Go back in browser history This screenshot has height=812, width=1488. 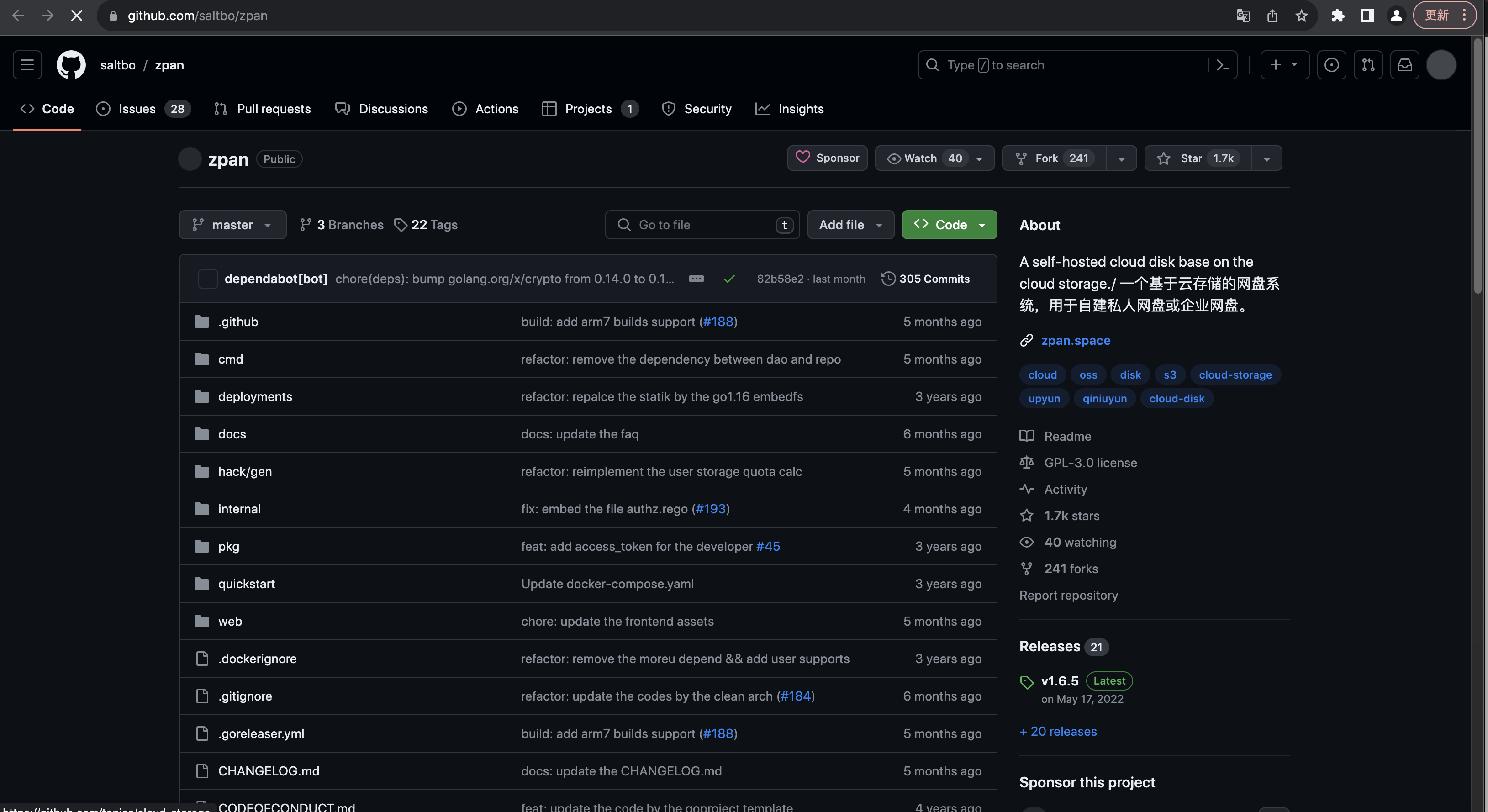[18, 16]
